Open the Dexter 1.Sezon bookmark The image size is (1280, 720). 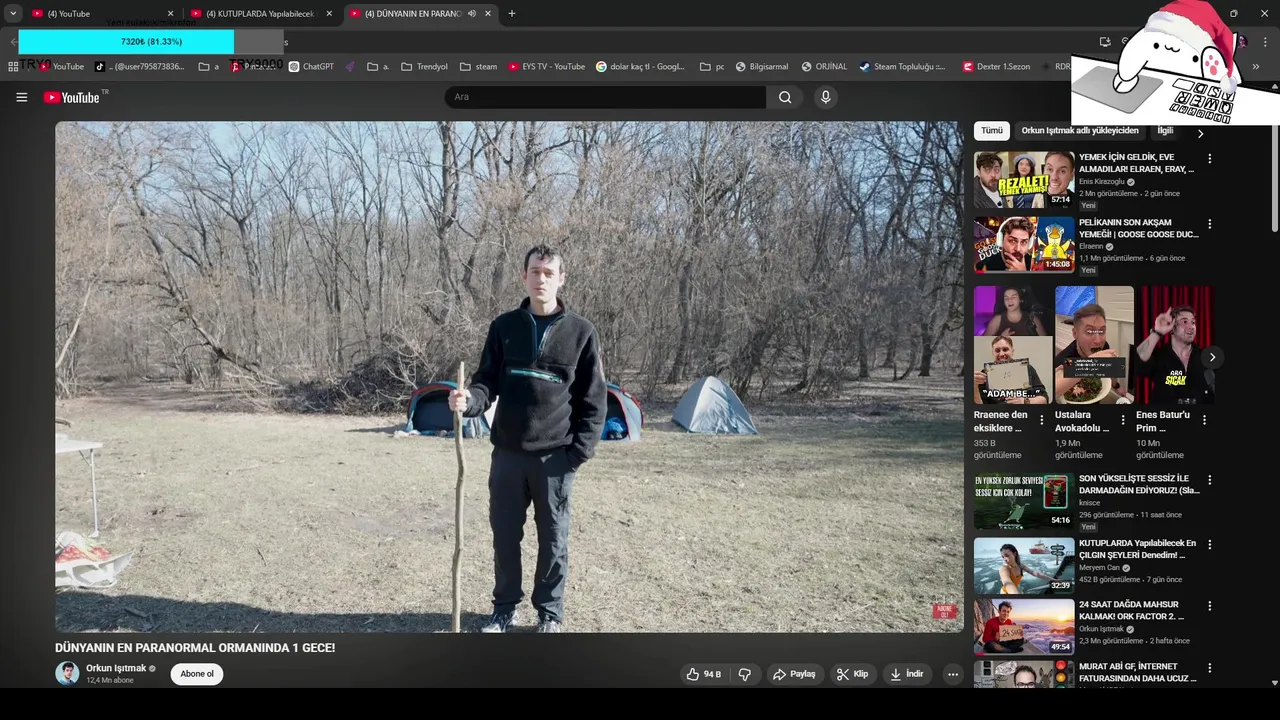996,67
